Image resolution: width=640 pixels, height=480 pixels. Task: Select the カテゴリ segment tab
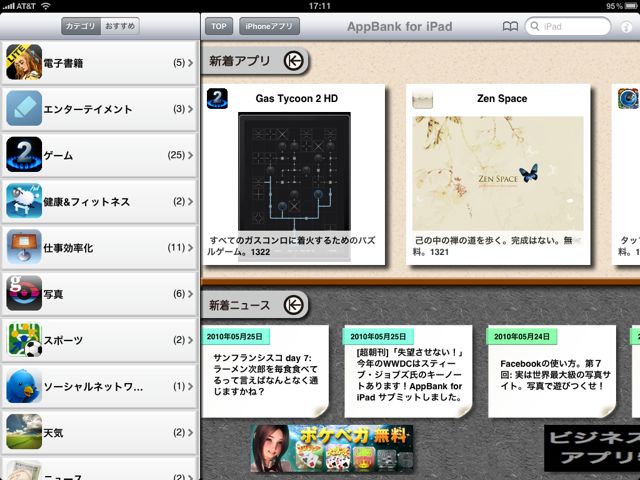pyautogui.click(x=81, y=26)
